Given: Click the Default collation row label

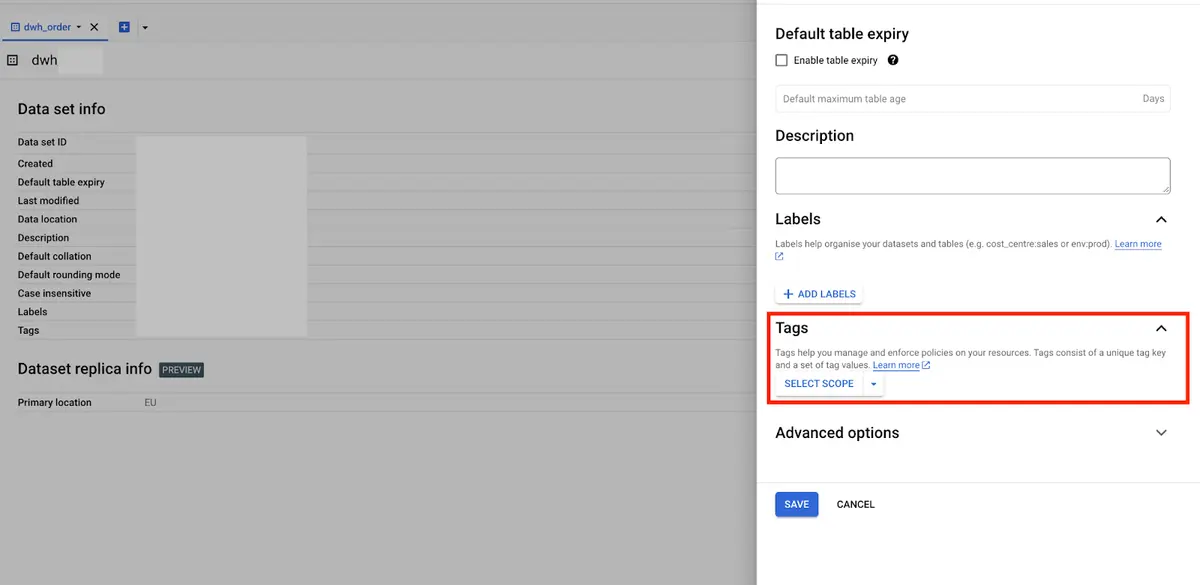Looking at the screenshot, I should click(x=54, y=256).
